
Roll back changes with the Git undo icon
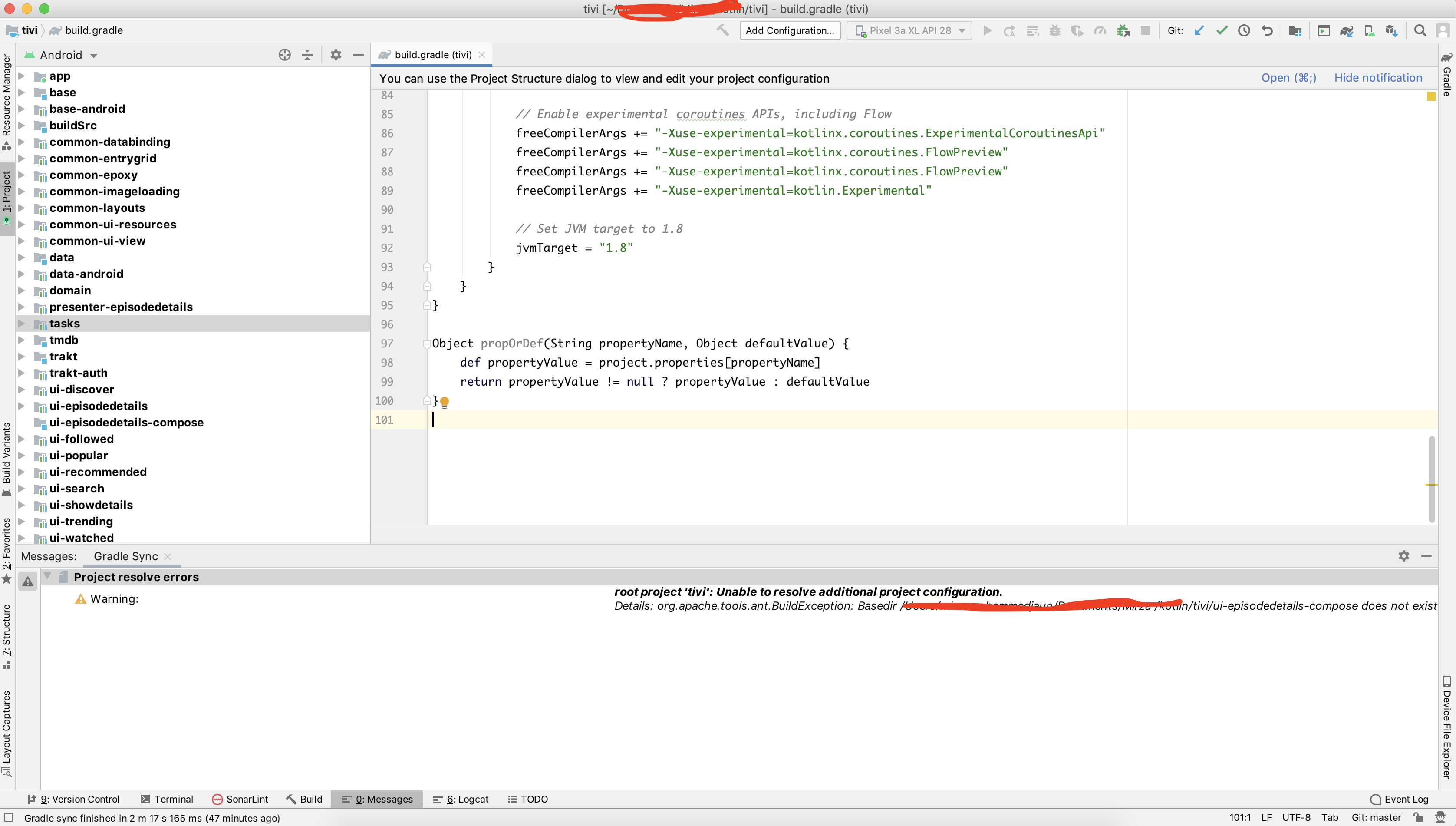(1268, 30)
